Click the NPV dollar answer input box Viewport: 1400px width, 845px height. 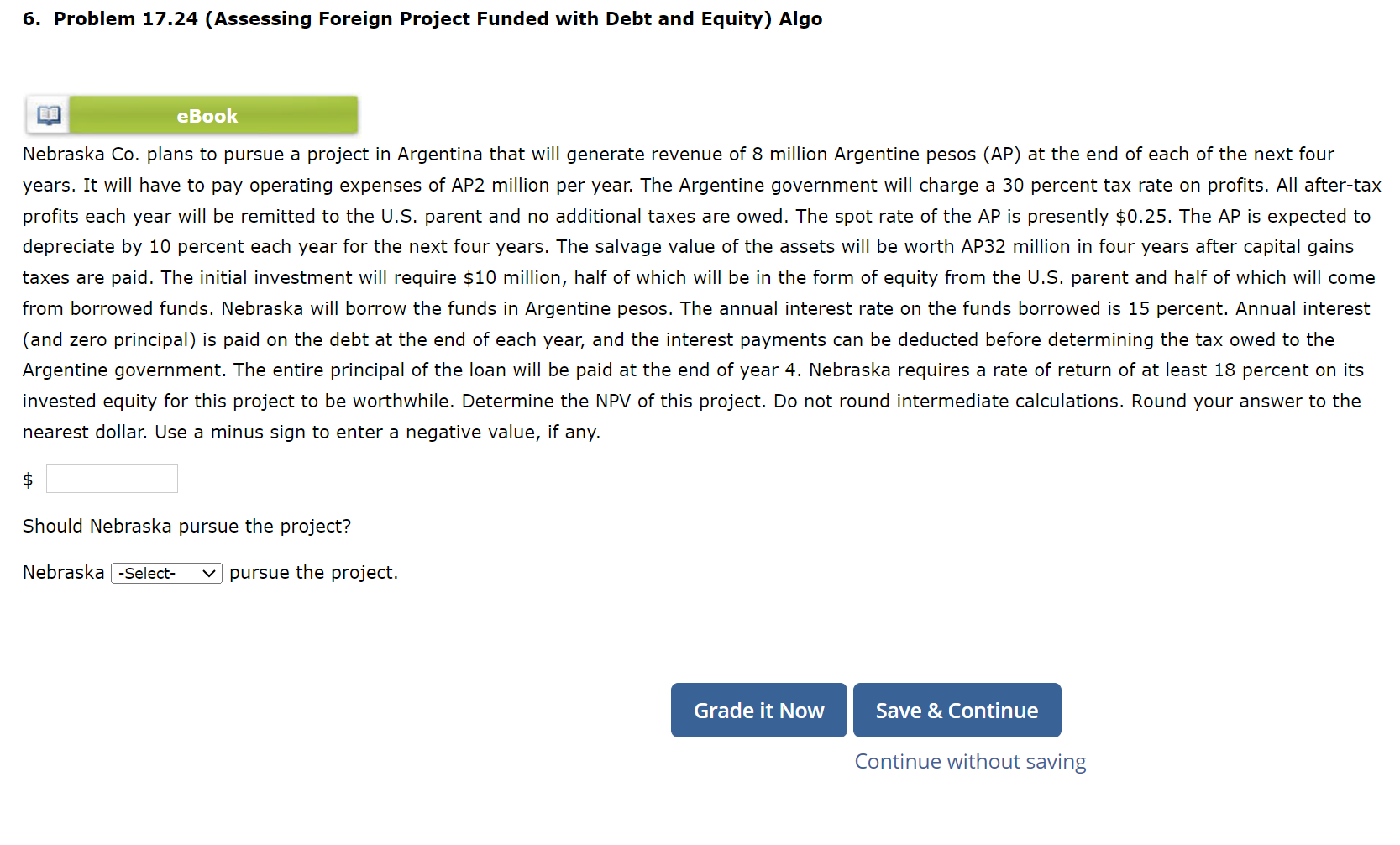tap(112, 479)
